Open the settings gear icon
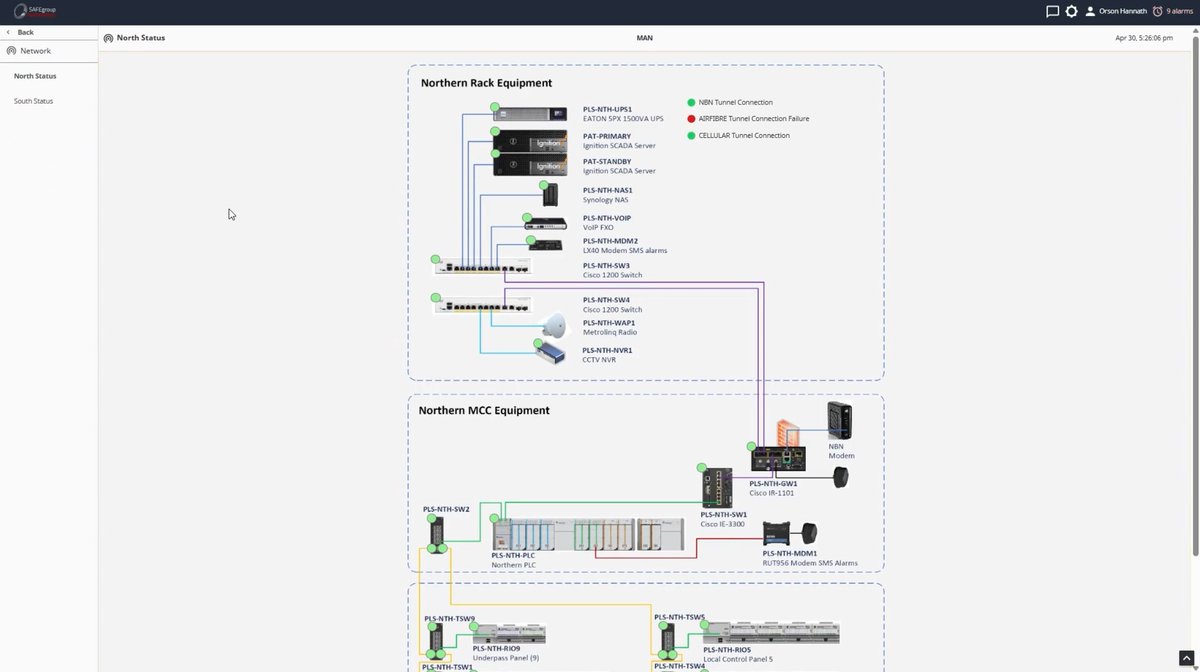The width and height of the screenshot is (1200, 672). click(1071, 11)
